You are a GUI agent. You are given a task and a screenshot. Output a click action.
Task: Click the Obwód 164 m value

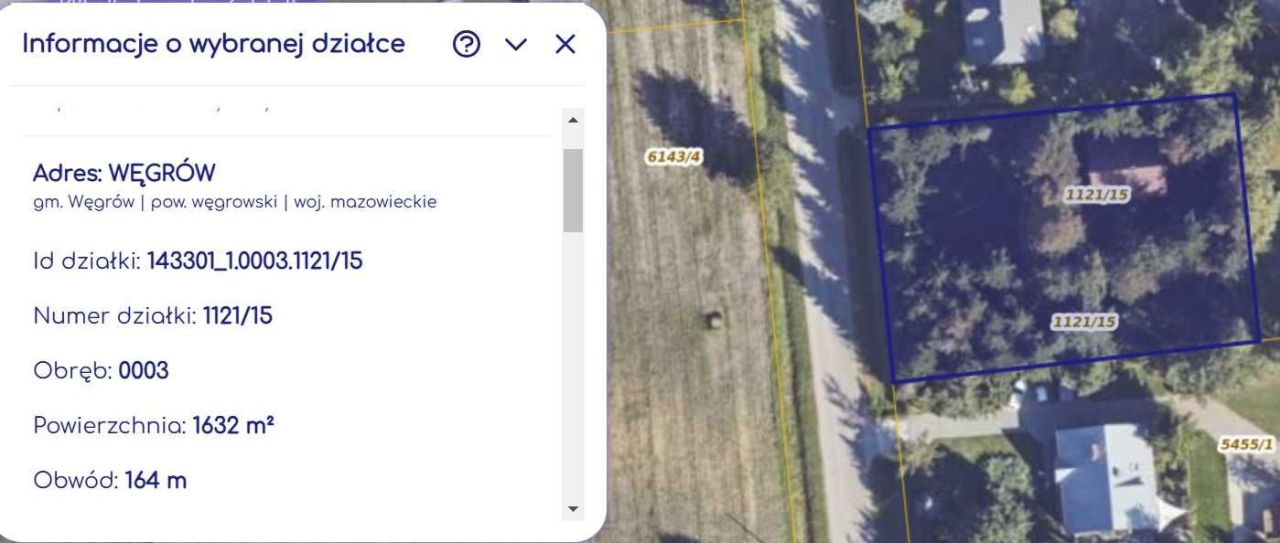point(156,480)
